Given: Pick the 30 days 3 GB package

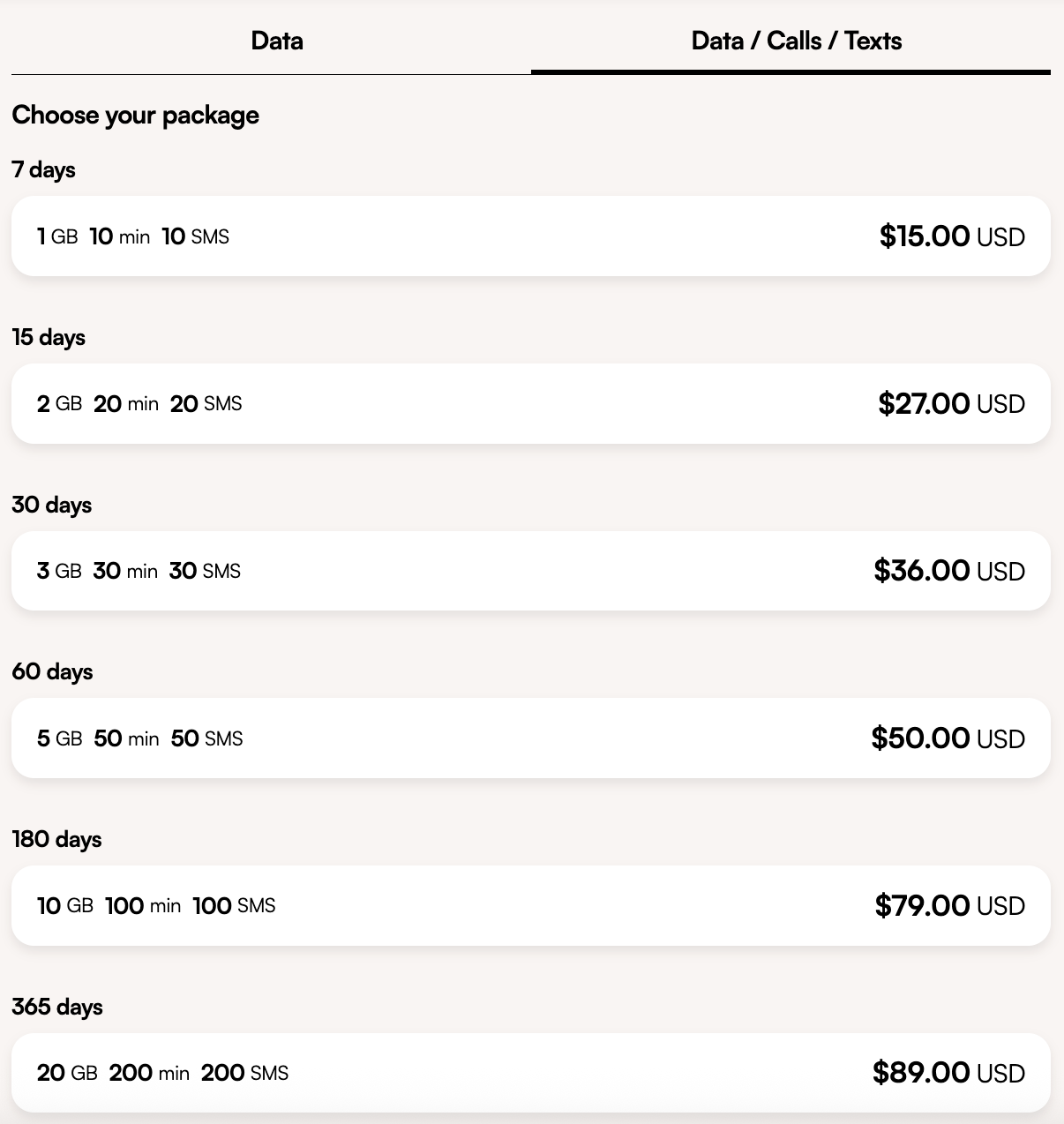Looking at the screenshot, I should tap(529, 571).
